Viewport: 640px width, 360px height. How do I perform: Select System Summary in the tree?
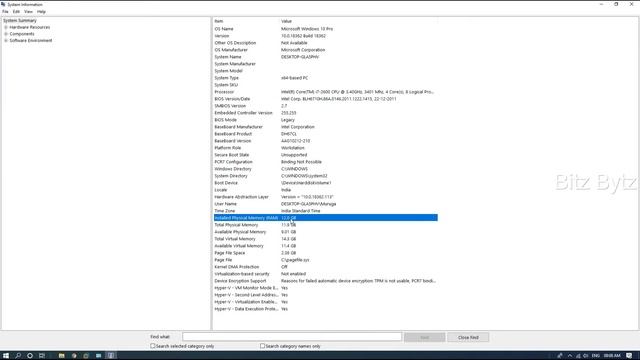pos(20,20)
